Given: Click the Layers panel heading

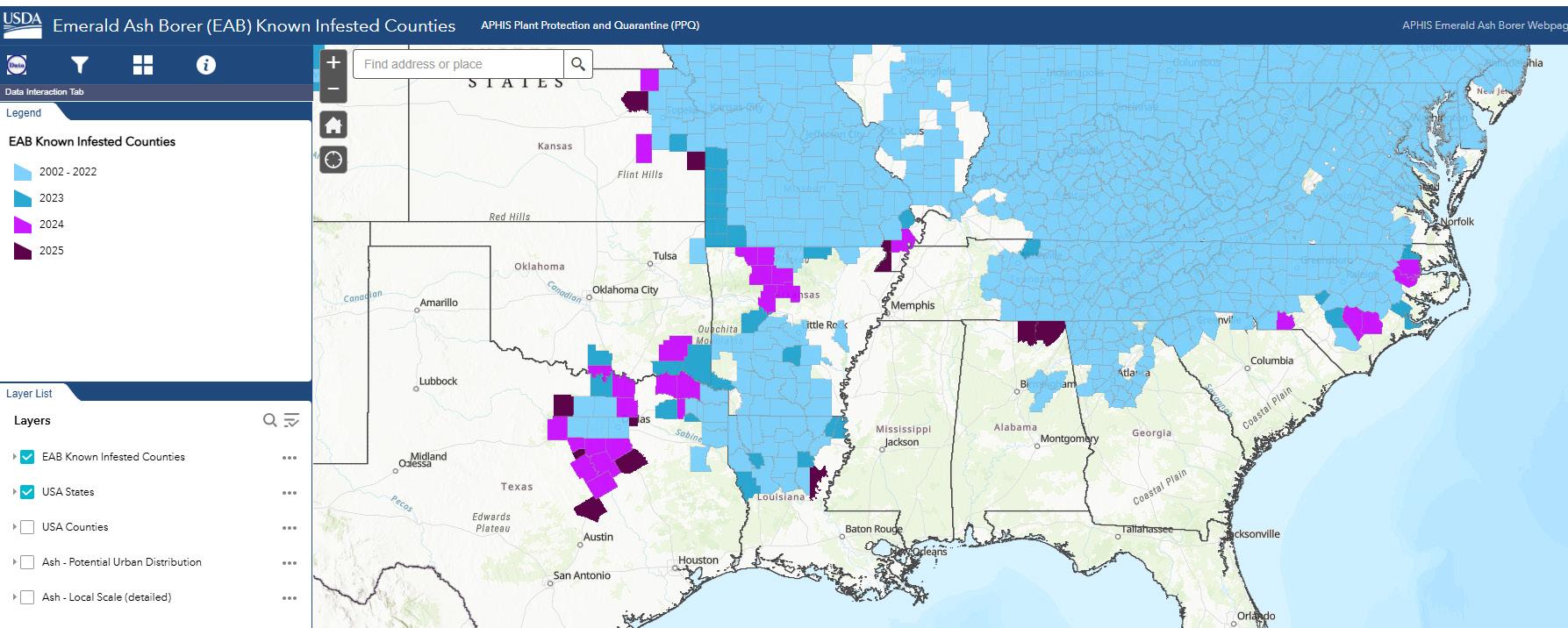Looking at the screenshot, I should point(32,420).
